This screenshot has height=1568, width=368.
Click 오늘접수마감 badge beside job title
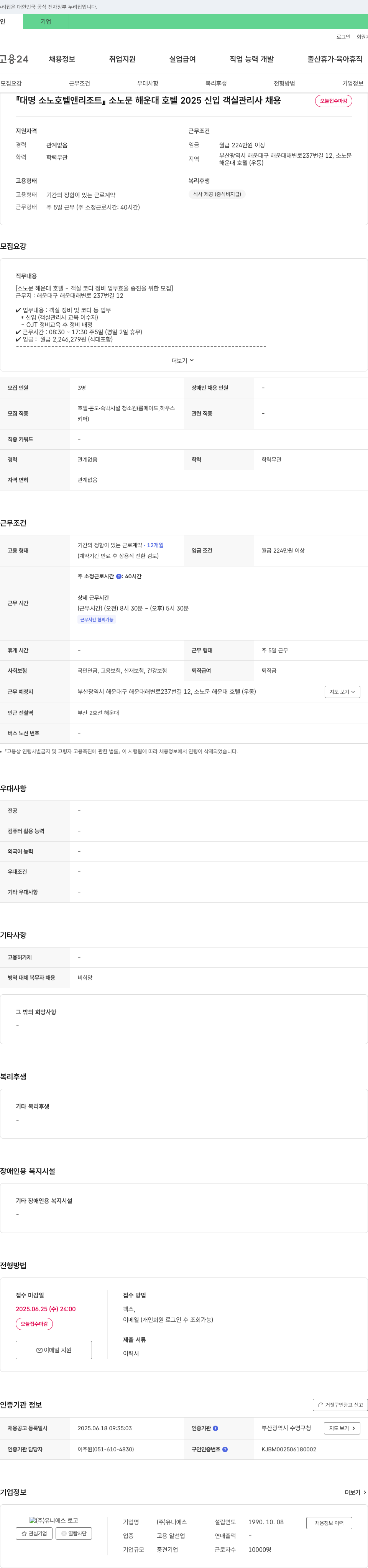coord(333,101)
